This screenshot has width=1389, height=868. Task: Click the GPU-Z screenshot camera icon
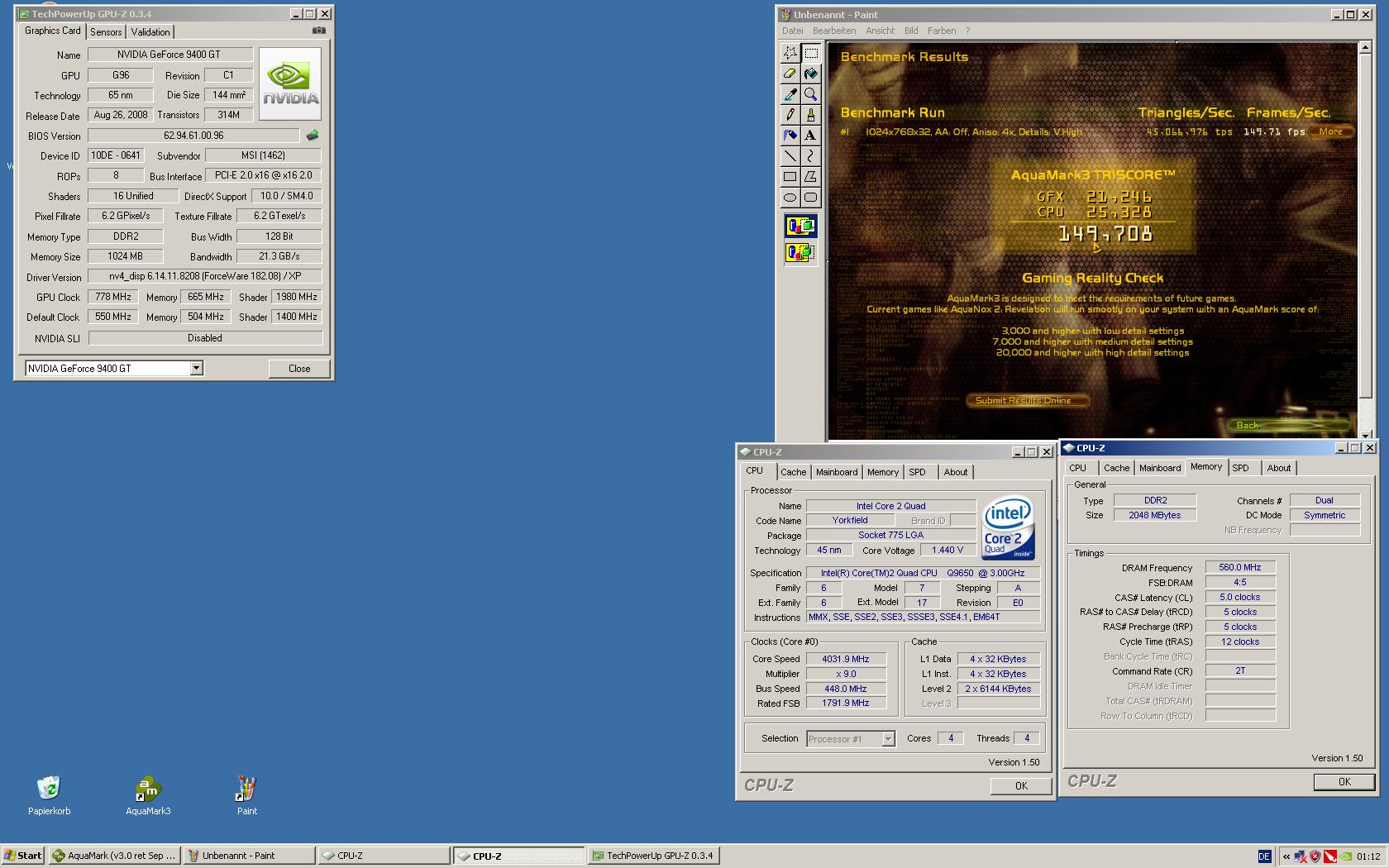[319, 31]
